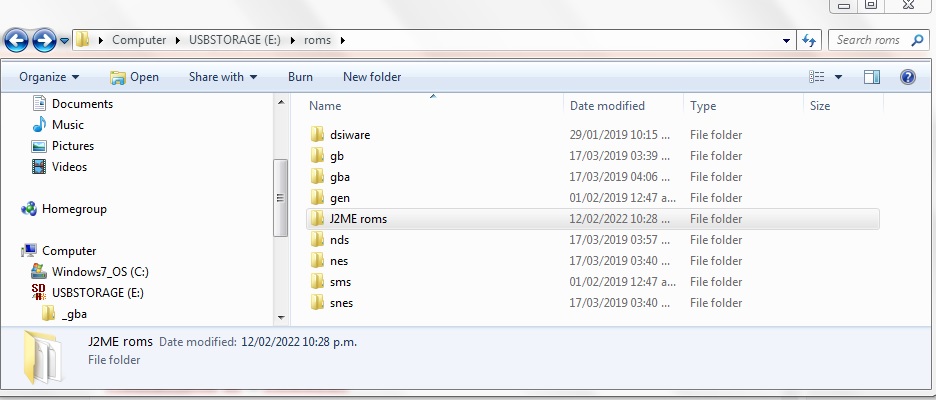Click Open in the toolbar
The image size is (936, 400).
[x=134, y=76]
